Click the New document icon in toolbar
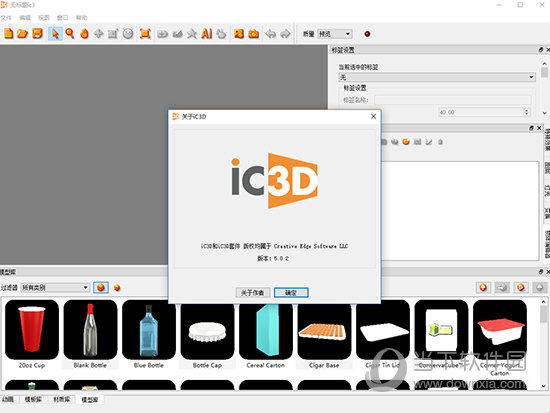The width and height of the screenshot is (550, 413). coord(8,34)
